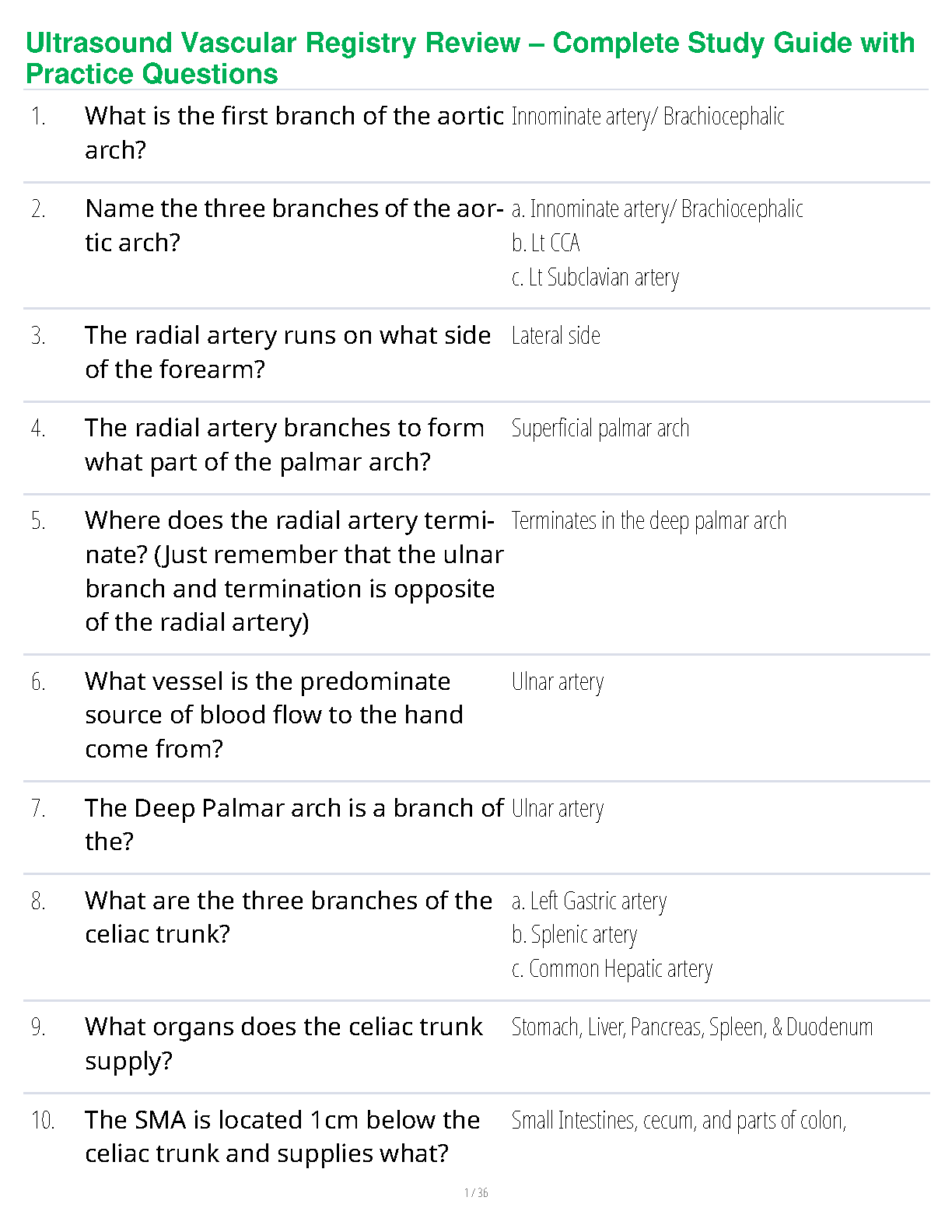Click the "1 / 36" page number footer
Viewport: 952px width, 1232px height.
[476, 1193]
